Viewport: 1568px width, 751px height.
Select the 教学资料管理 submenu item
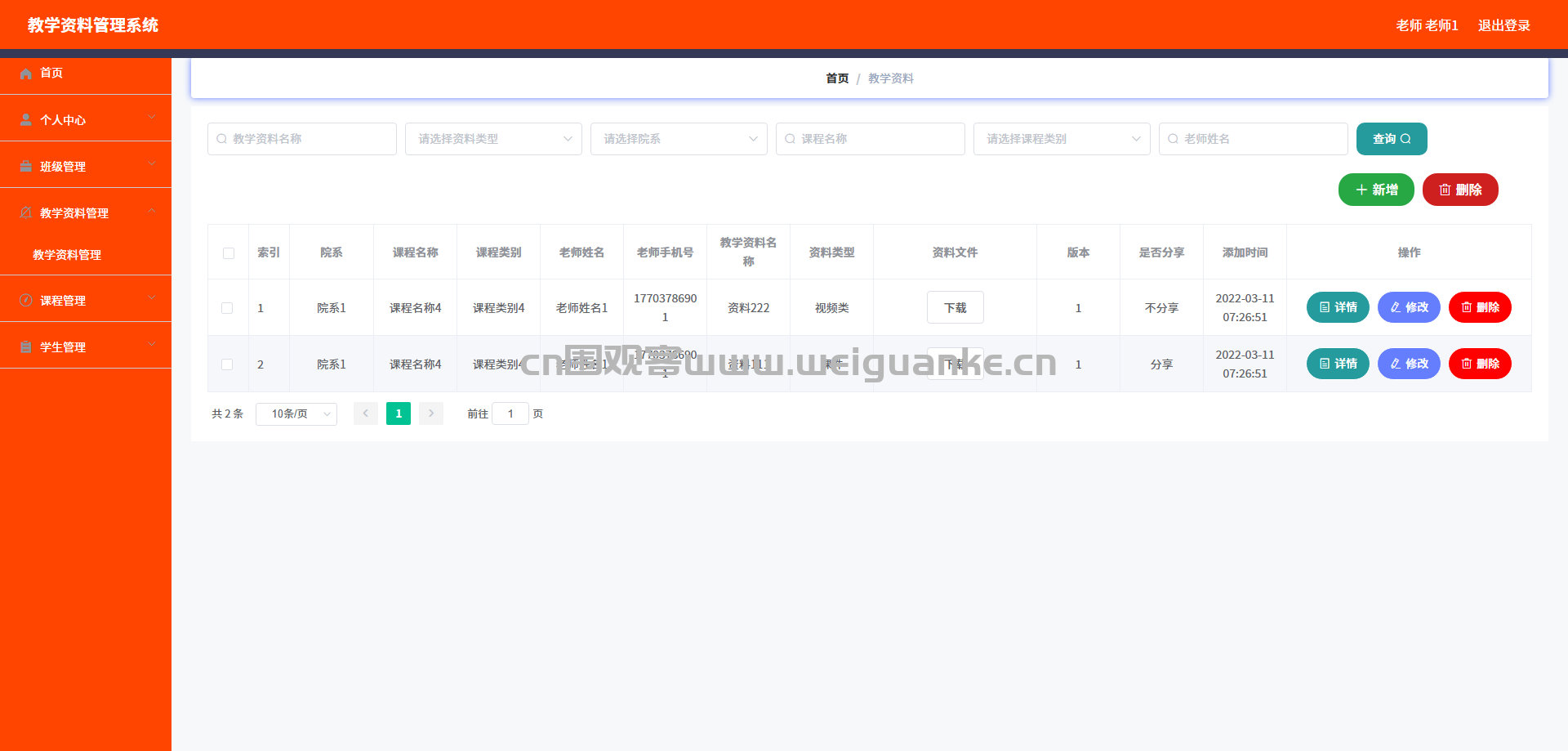point(86,255)
